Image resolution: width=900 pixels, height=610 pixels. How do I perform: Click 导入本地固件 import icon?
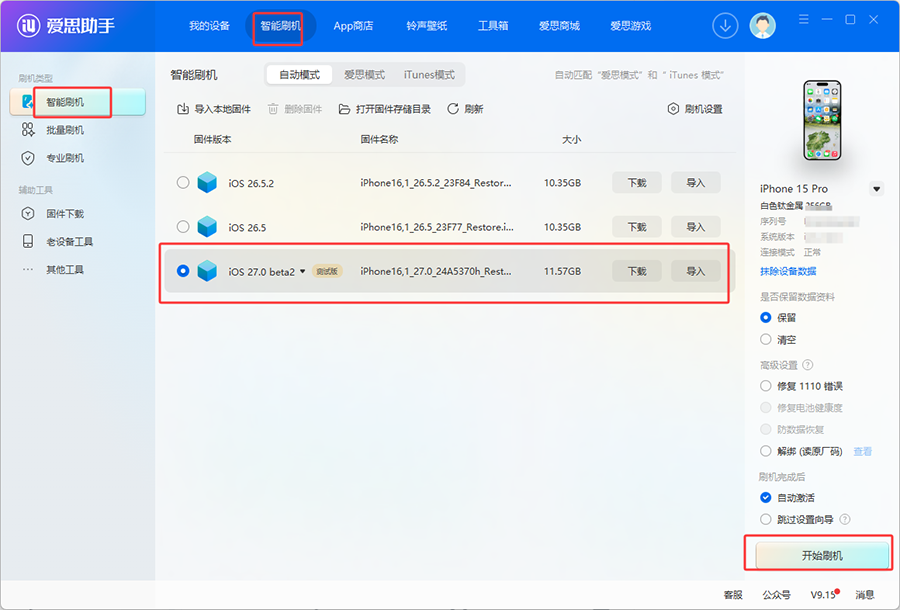click(183, 109)
